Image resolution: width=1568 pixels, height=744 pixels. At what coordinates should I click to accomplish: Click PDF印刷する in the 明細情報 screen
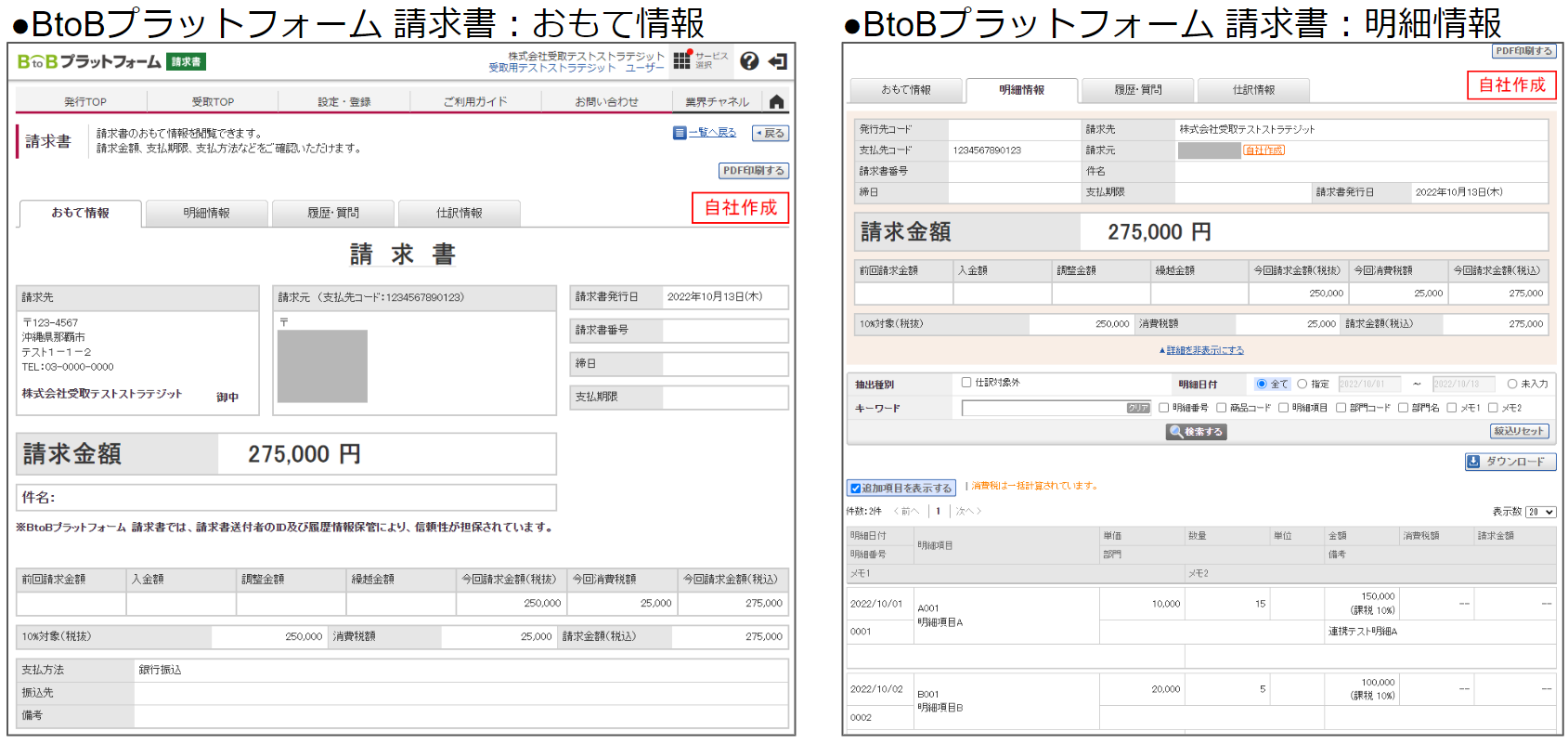click(1523, 51)
